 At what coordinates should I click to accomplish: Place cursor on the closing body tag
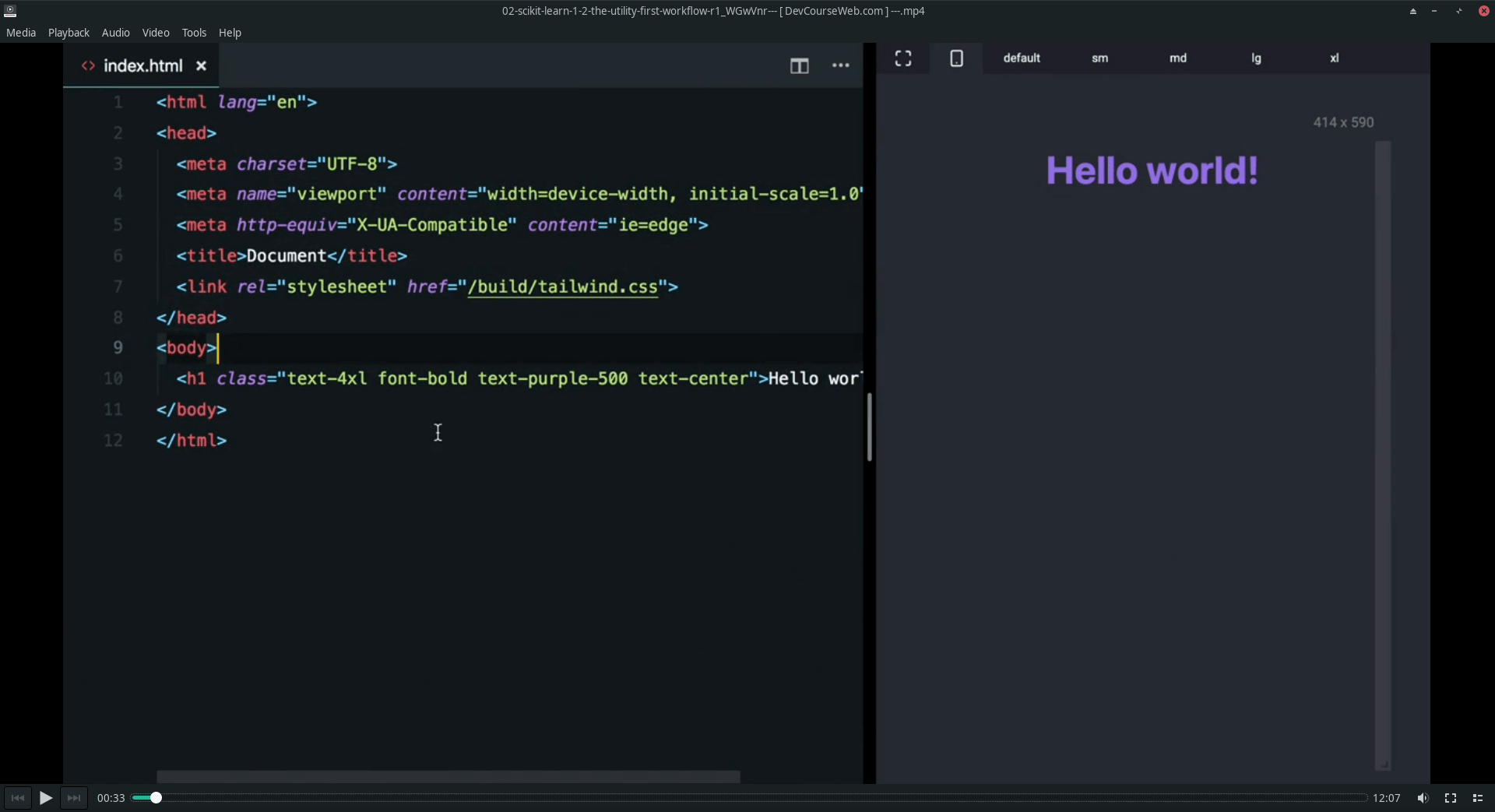point(192,410)
